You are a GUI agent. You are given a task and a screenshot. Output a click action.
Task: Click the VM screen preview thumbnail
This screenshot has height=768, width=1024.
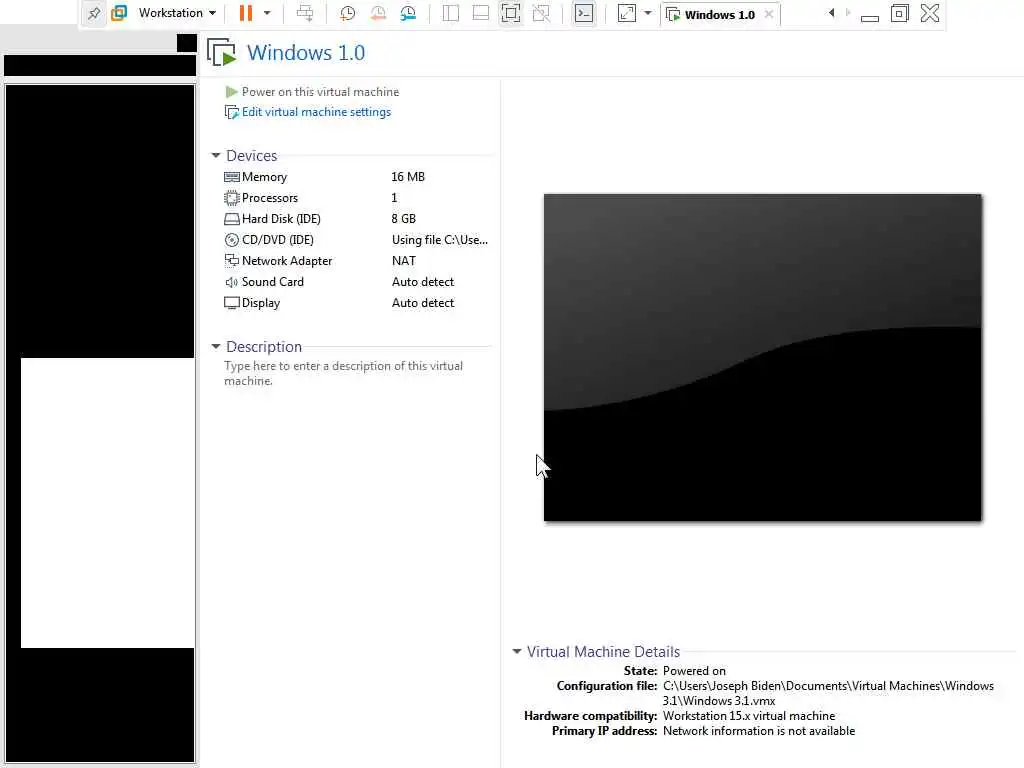coord(762,357)
